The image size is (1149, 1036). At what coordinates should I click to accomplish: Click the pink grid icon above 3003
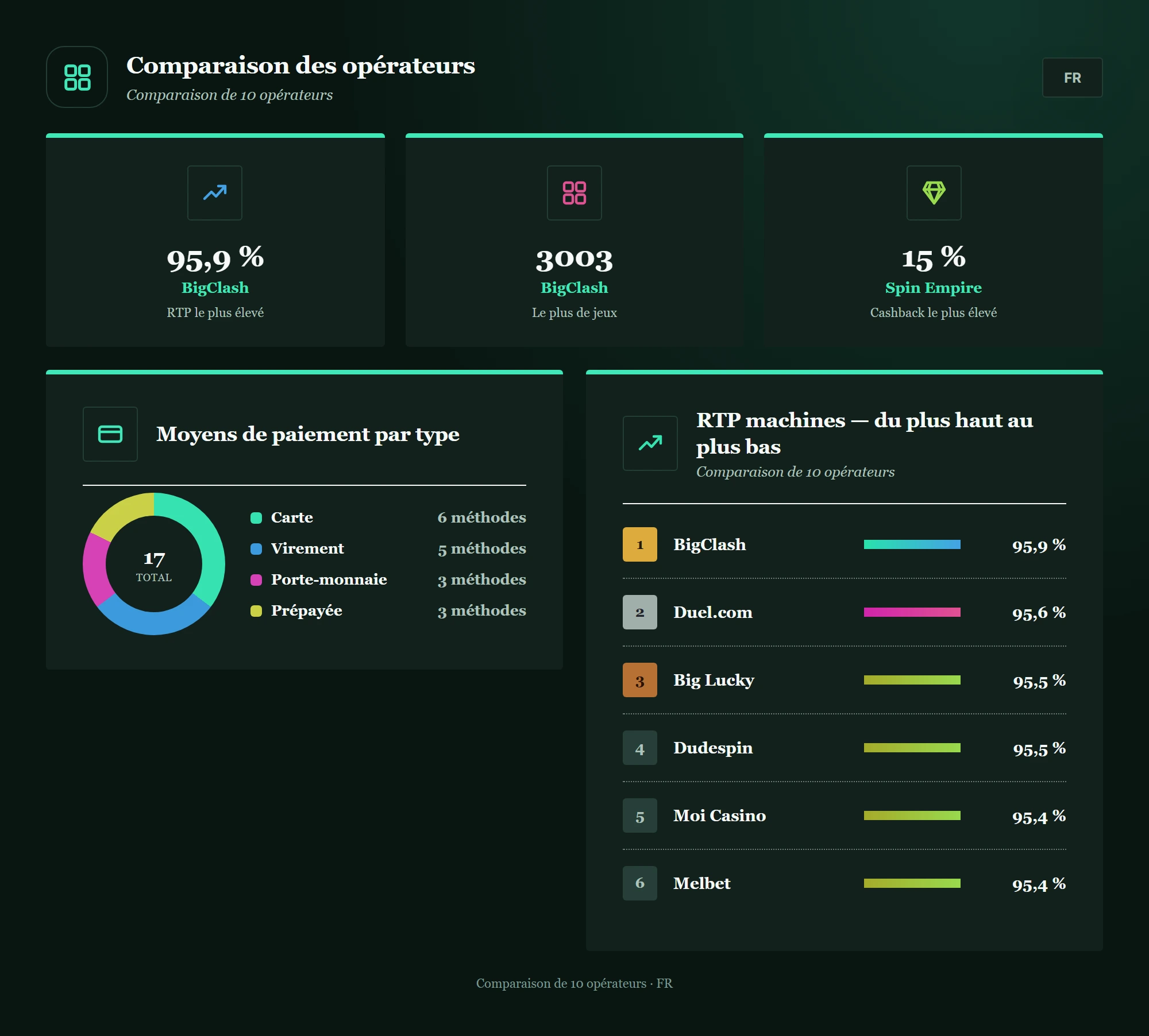[x=574, y=193]
